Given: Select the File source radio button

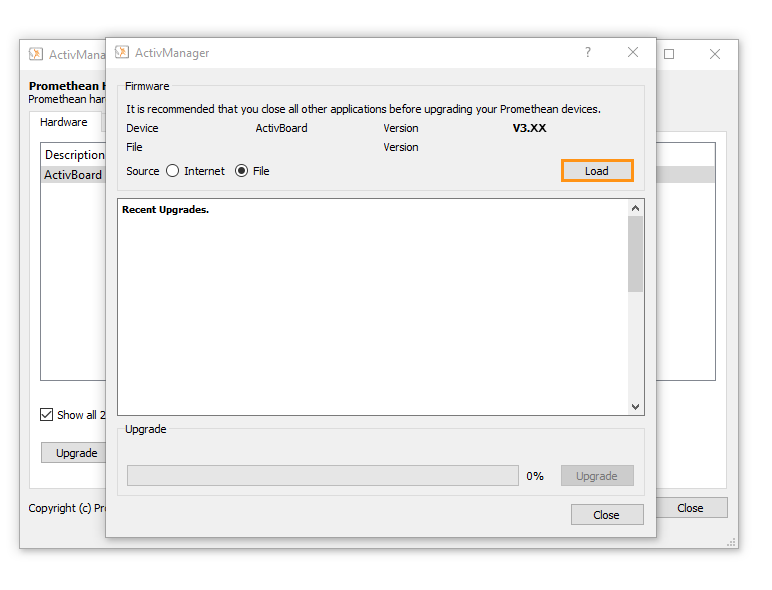Looking at the screenshot, I should coord(242,171).
